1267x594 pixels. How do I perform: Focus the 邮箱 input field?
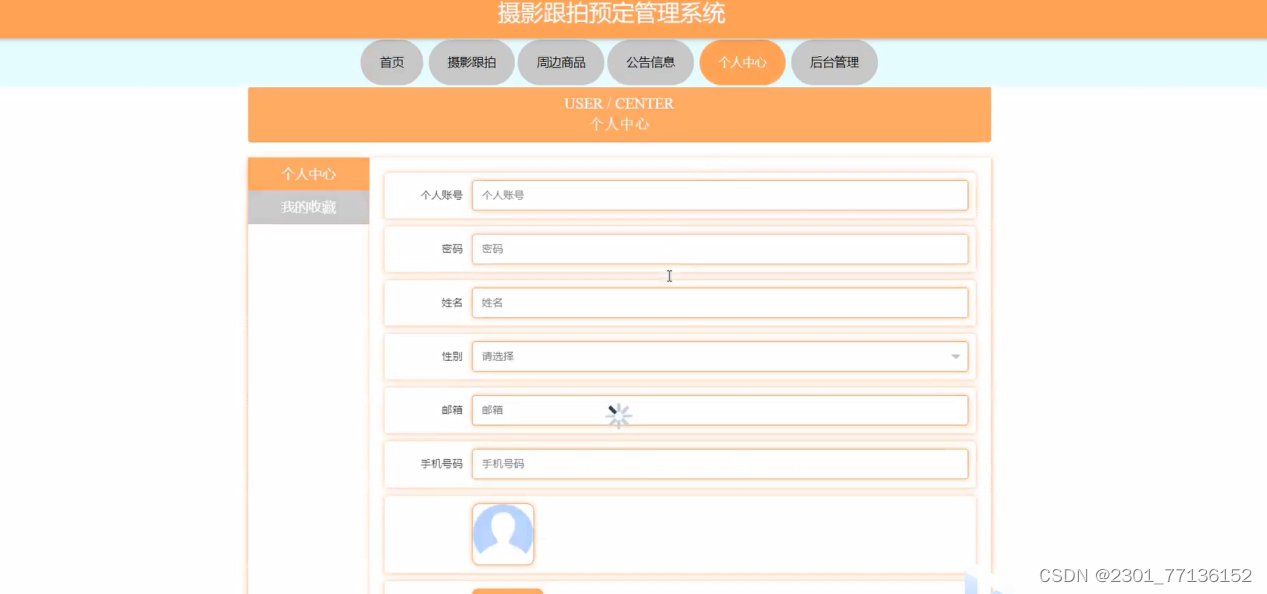point(720,410)
